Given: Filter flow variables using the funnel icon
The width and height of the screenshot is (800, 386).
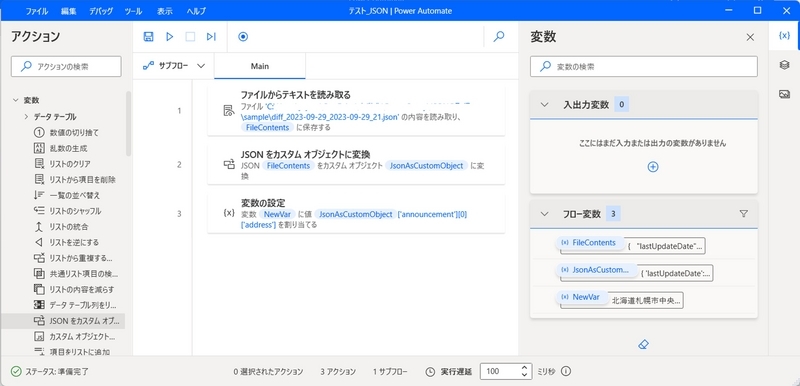Looking at the screenshot, I should tap(743, 214).
